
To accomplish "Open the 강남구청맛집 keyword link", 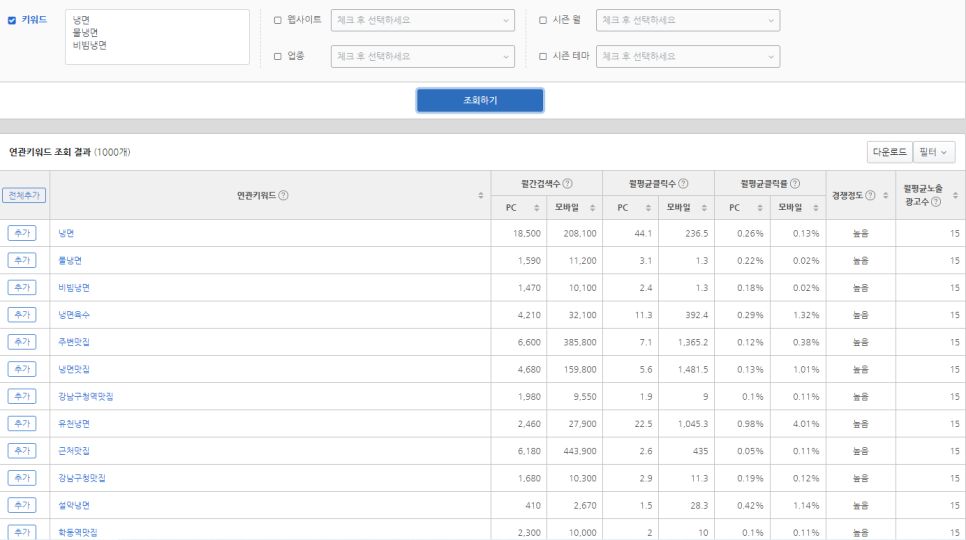I will (x=82, y=478).
